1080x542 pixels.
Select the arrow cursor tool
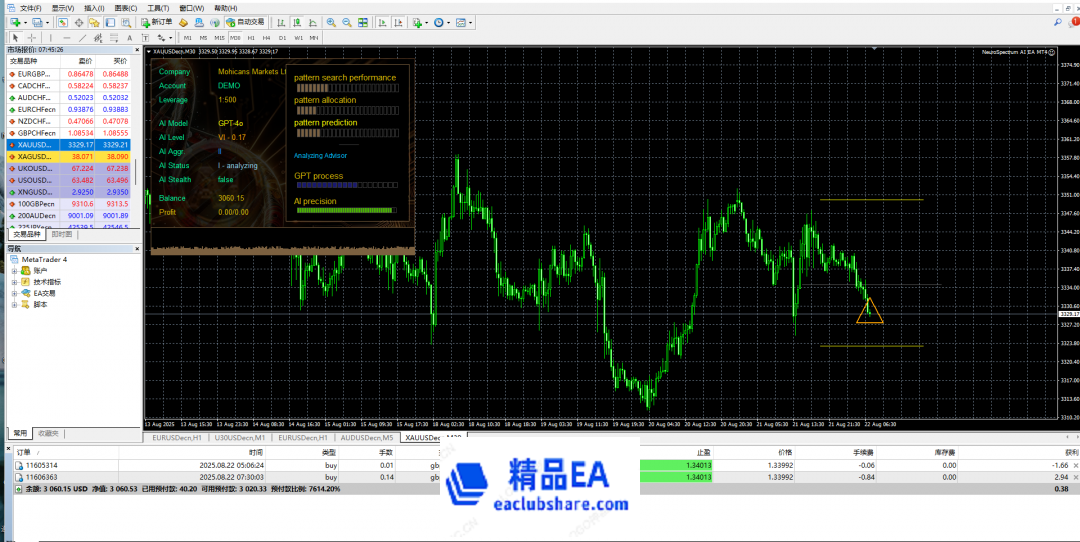[16, 38]
